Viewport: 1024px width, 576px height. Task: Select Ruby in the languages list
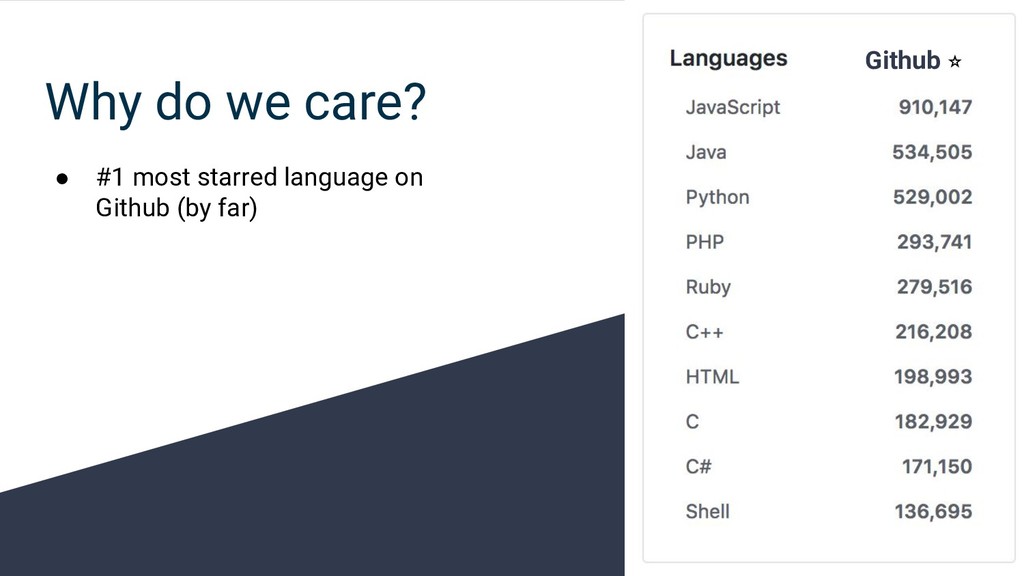coord(708,287)
